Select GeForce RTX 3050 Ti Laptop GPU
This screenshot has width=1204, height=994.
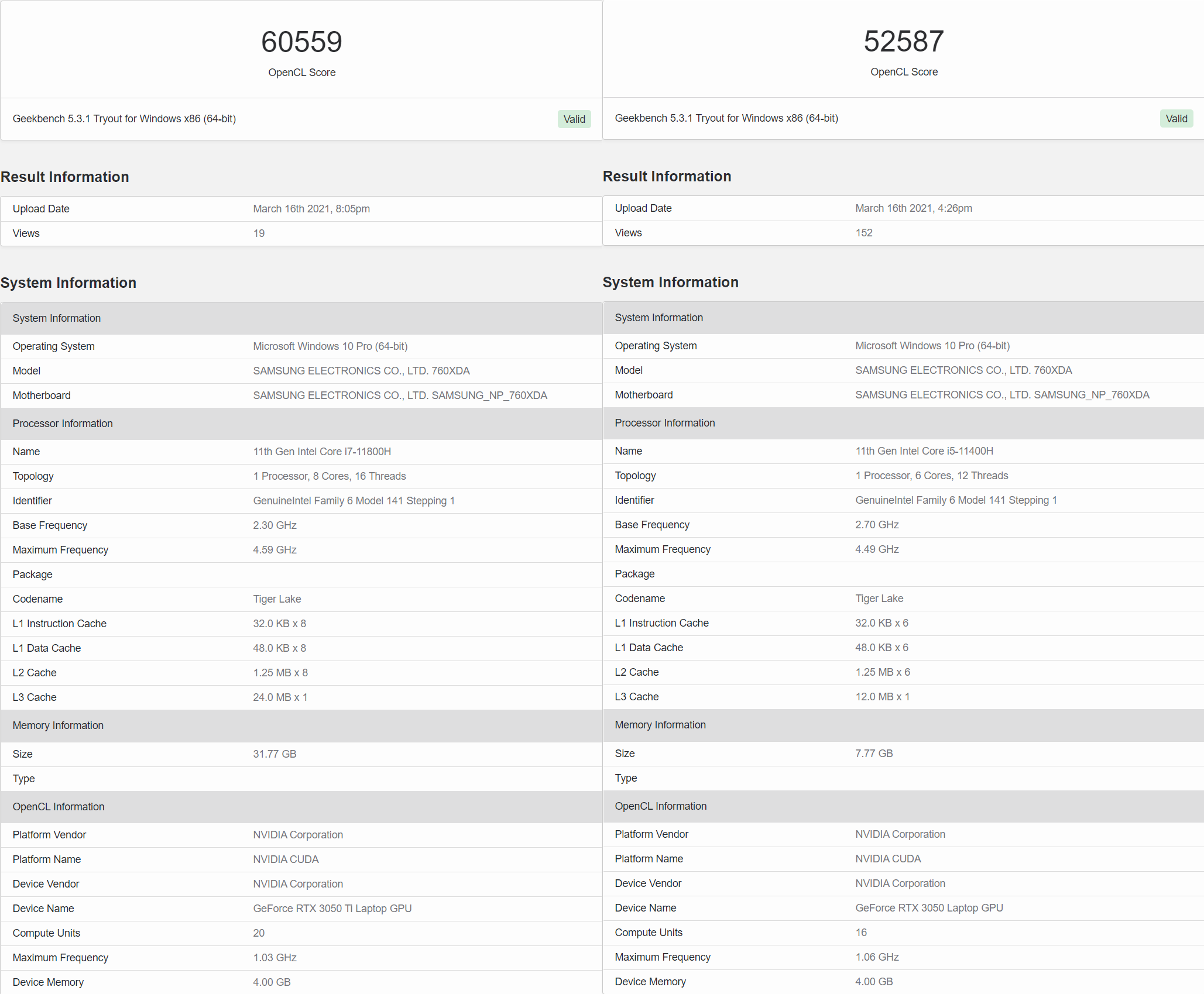[332, 909]
